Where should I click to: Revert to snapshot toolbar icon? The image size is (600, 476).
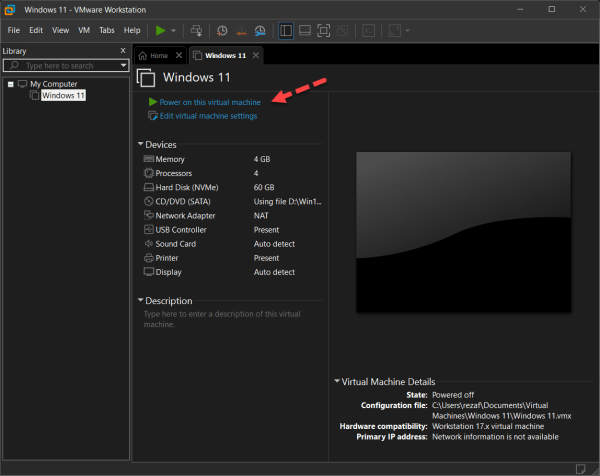241,31
